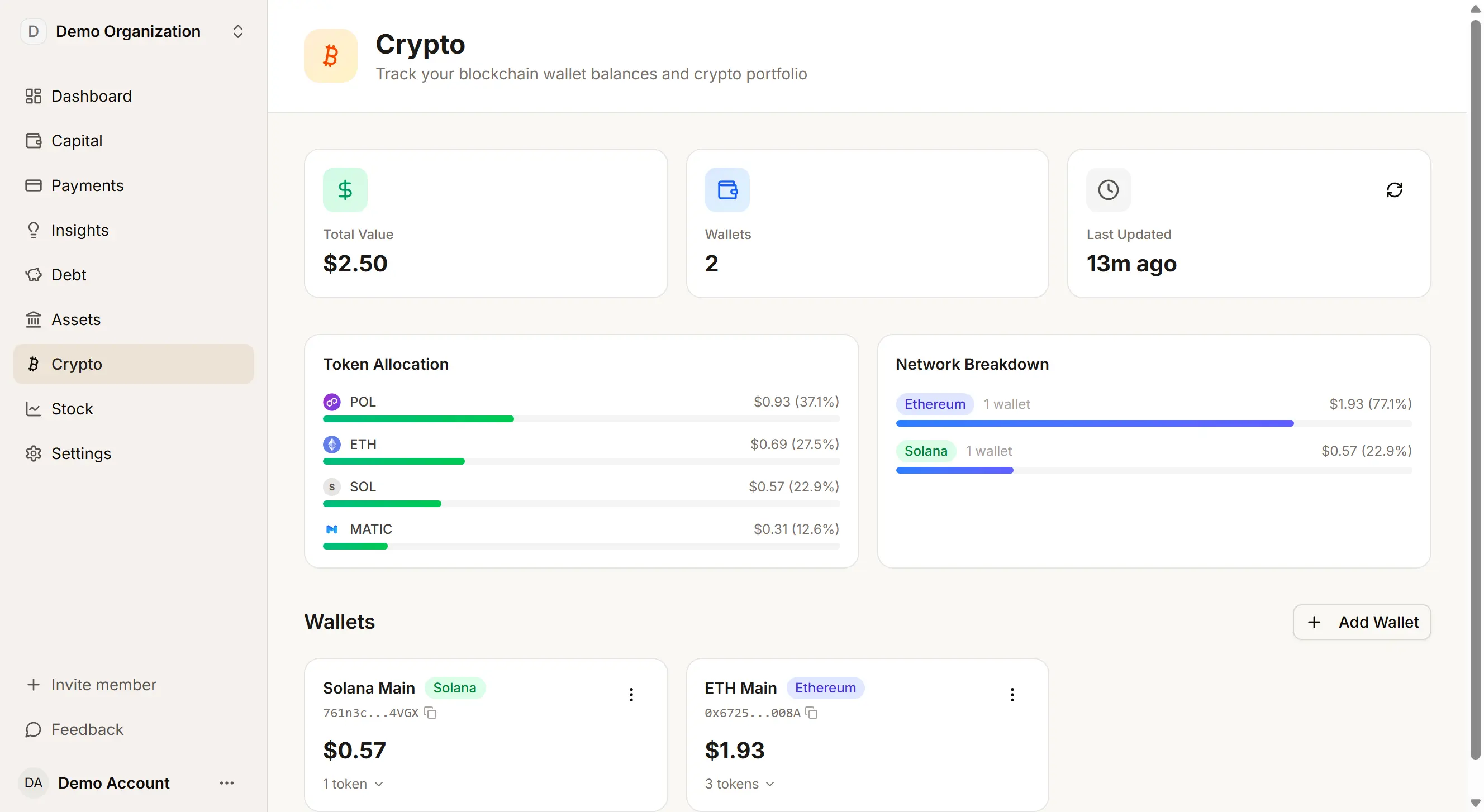Viewport: 1484px width, 812px height.
Task: Open Solana Main wallet options menu
Action: point(631,695)
